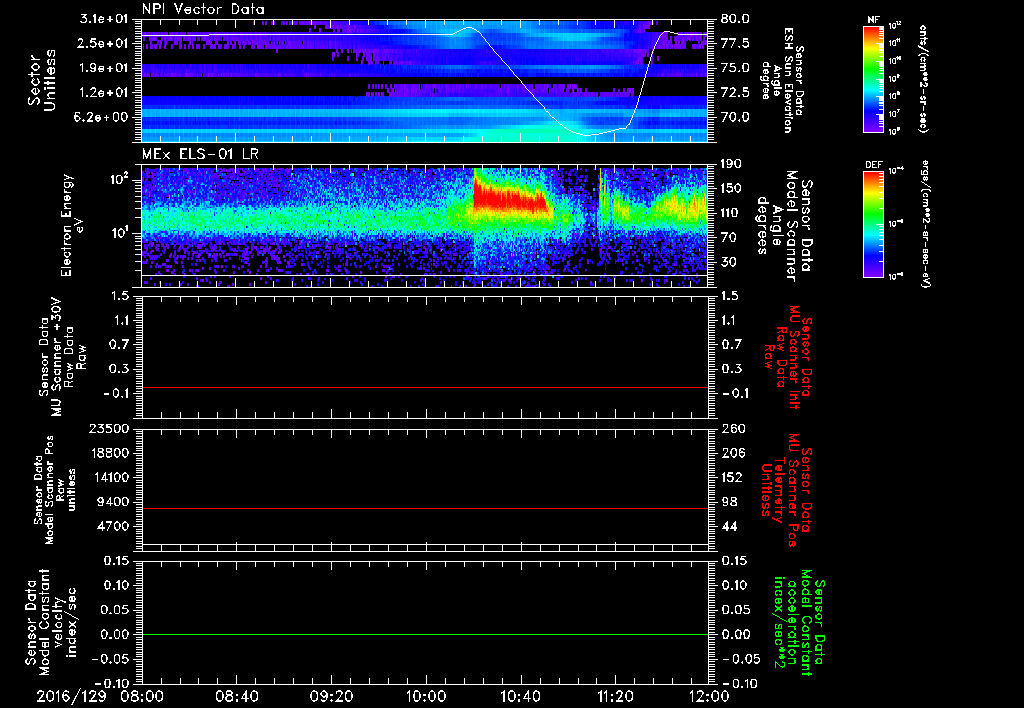The height and width of the screenshot is (708, 1024).
Task: Click the NF color scale bar
Action: click(870, 79)
